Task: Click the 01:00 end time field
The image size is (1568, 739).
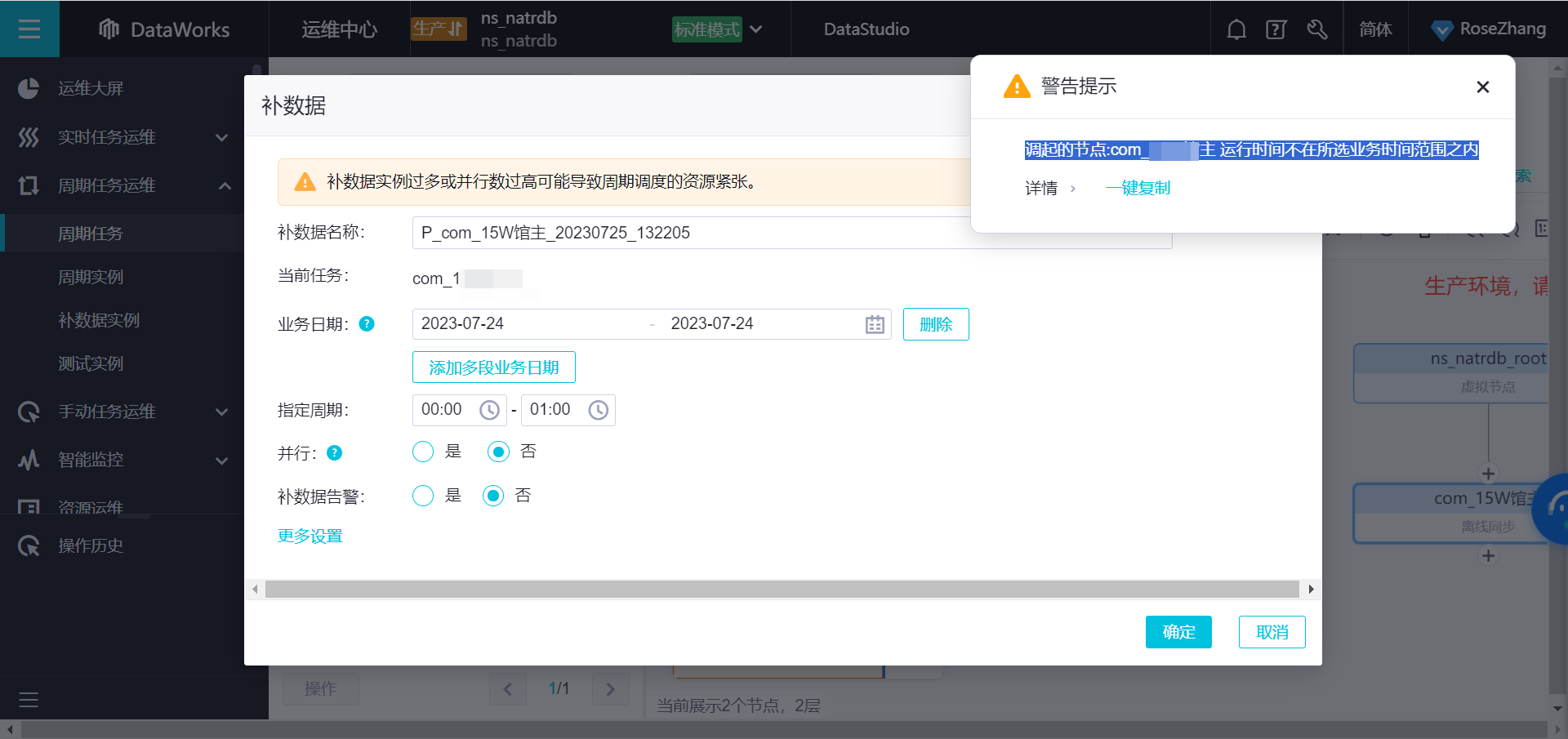Action: (x=568, y=410)
